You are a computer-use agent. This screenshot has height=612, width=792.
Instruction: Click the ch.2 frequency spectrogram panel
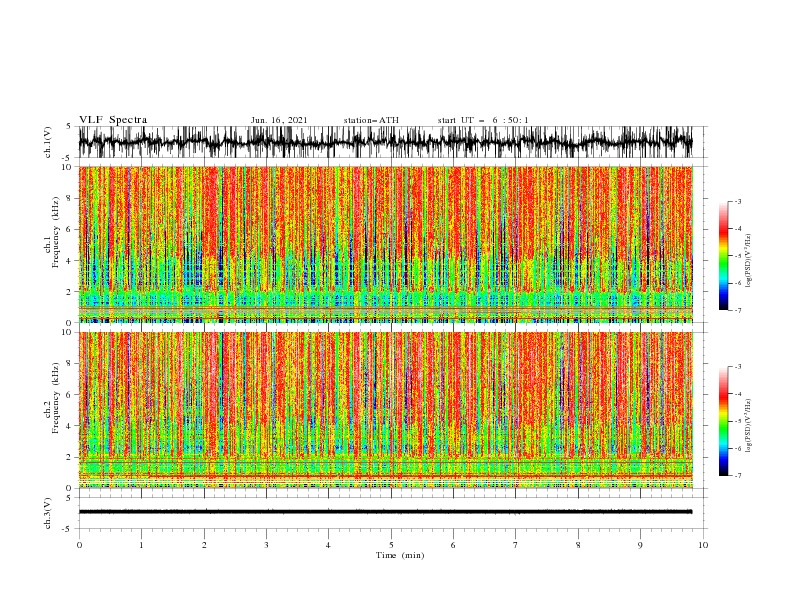[385, 410]
